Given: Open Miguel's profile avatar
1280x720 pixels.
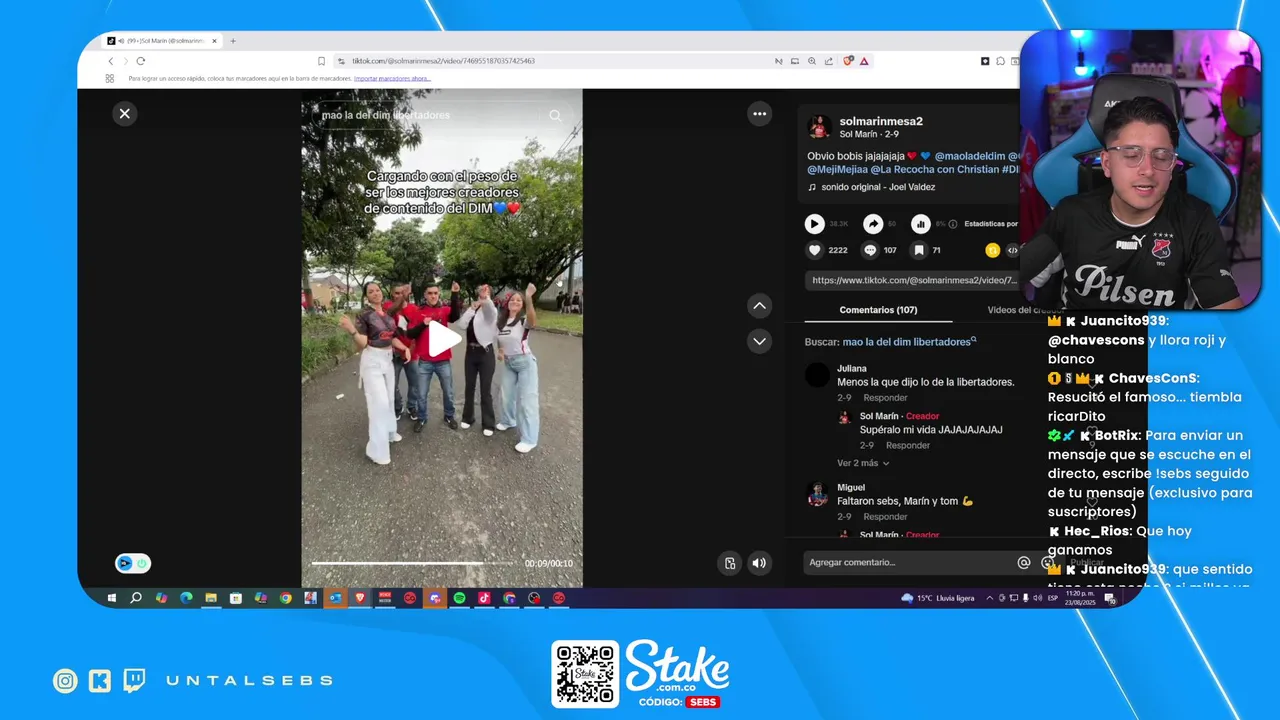Looking at the screenshot, I should coord(818,494).
